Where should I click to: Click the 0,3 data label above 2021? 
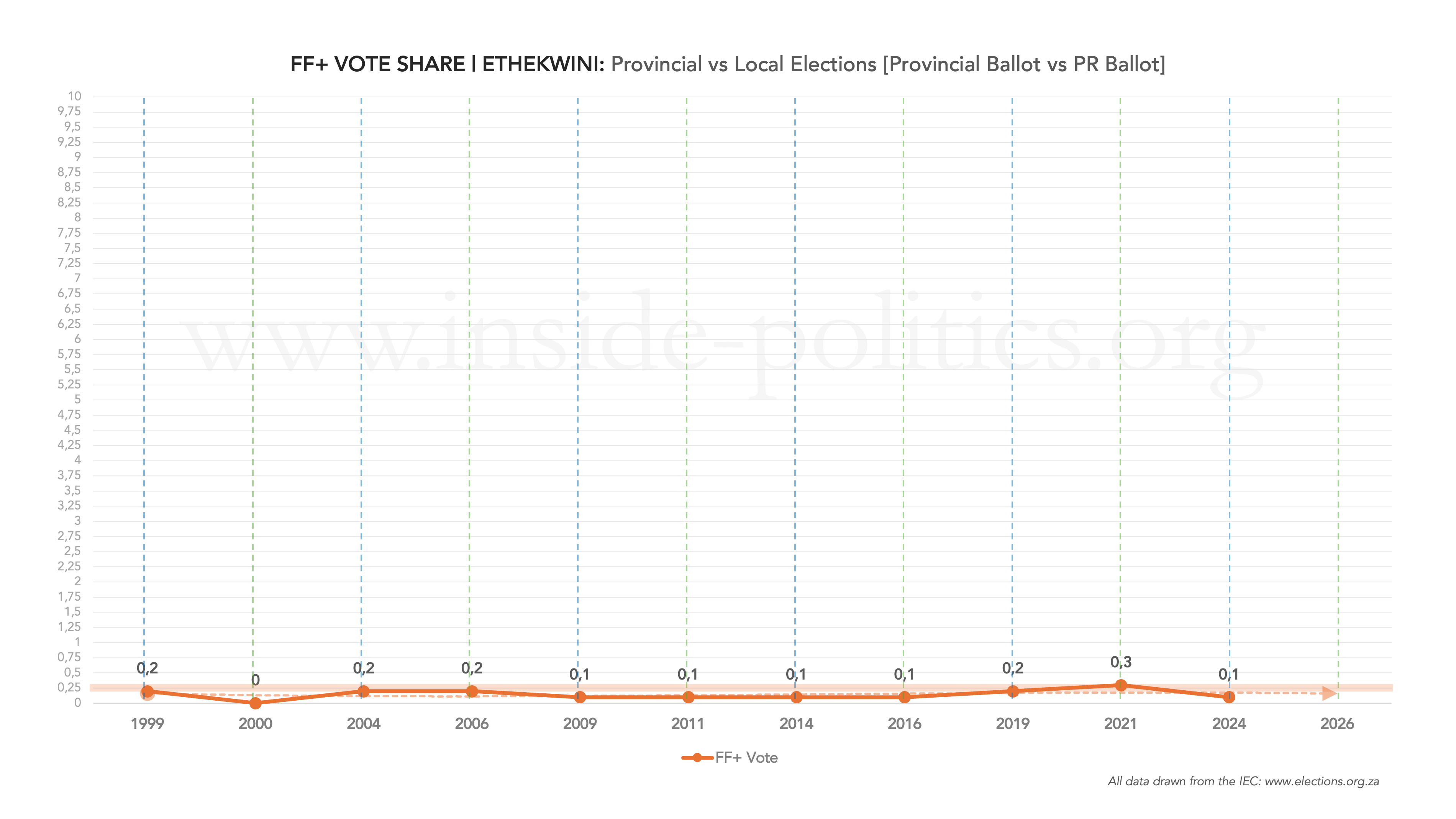pyautogui.click(x=1121, y=662)
